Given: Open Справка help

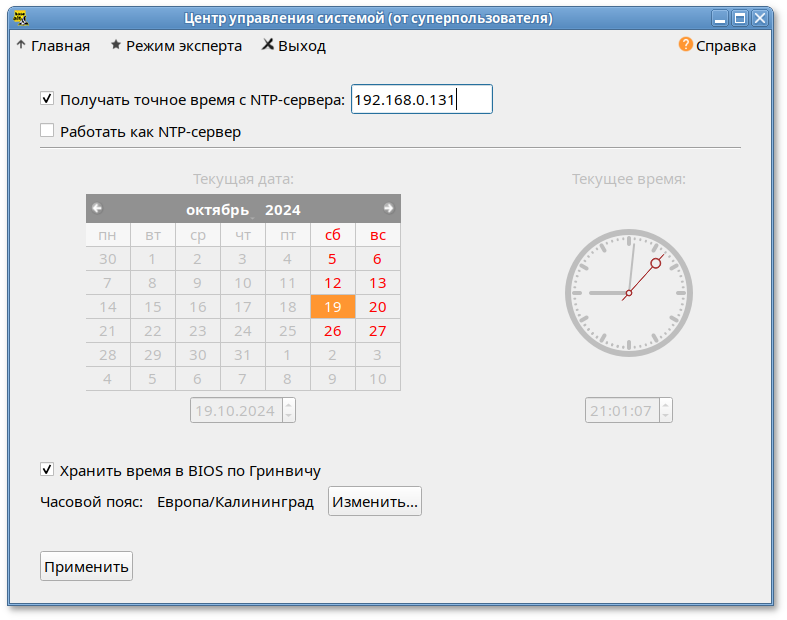Looking at the screenshot, I should click(717, 46).
